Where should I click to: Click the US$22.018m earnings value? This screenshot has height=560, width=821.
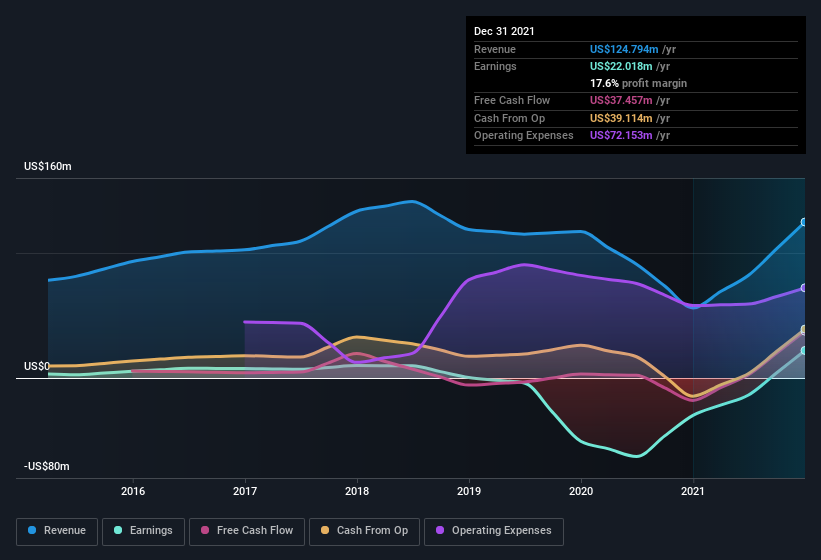[621, 66]
